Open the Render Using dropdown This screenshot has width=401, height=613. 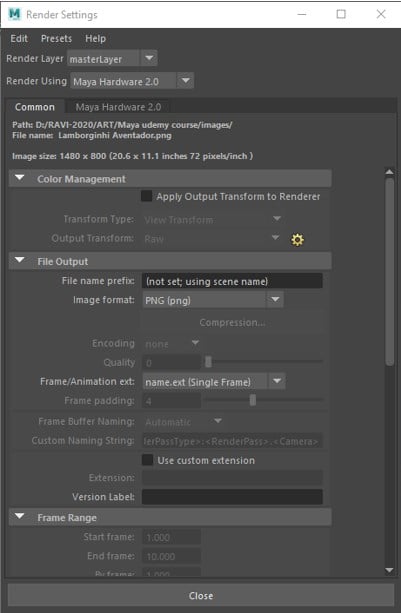click(185, 81)
